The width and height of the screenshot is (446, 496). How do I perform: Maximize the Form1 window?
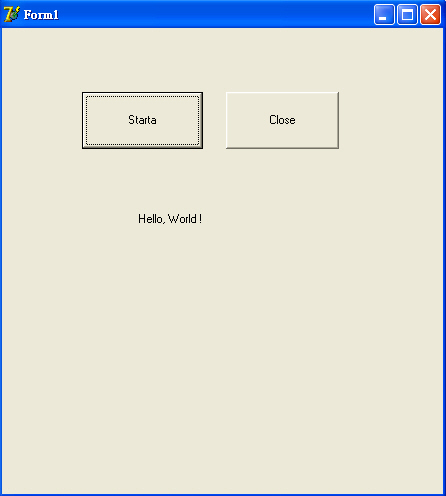coord(407,15)
